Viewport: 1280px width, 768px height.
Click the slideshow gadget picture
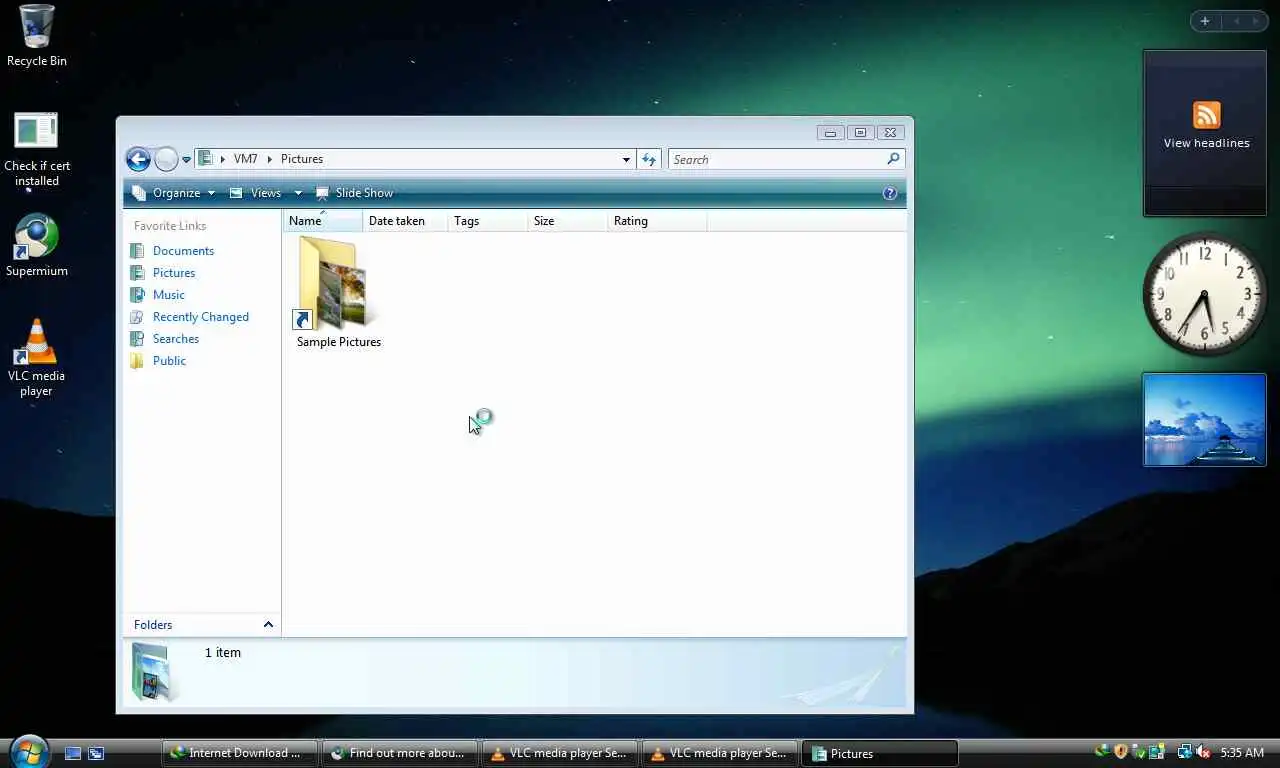(1205, 420)
